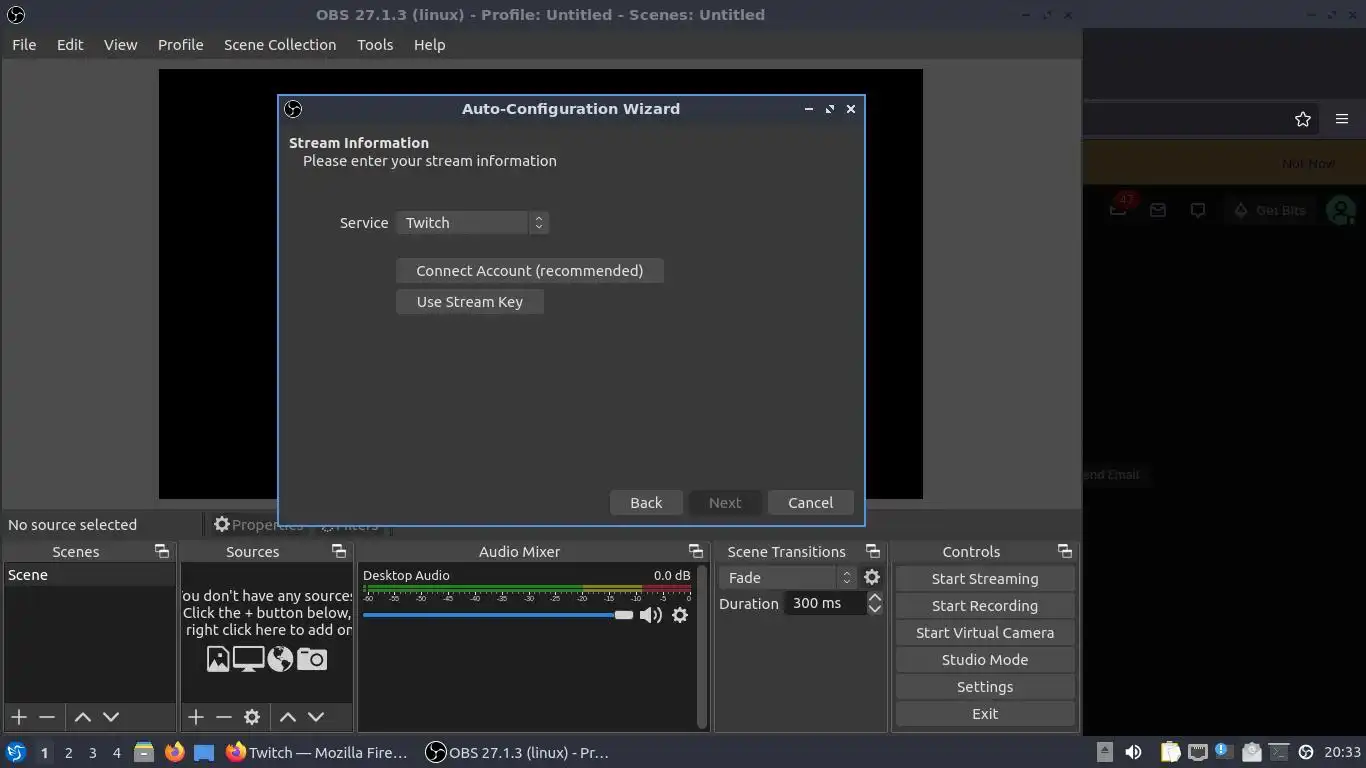Decrease transition Duration with down arrow
This screenshot has height=768, width=1366.
[x=875, y=609]
